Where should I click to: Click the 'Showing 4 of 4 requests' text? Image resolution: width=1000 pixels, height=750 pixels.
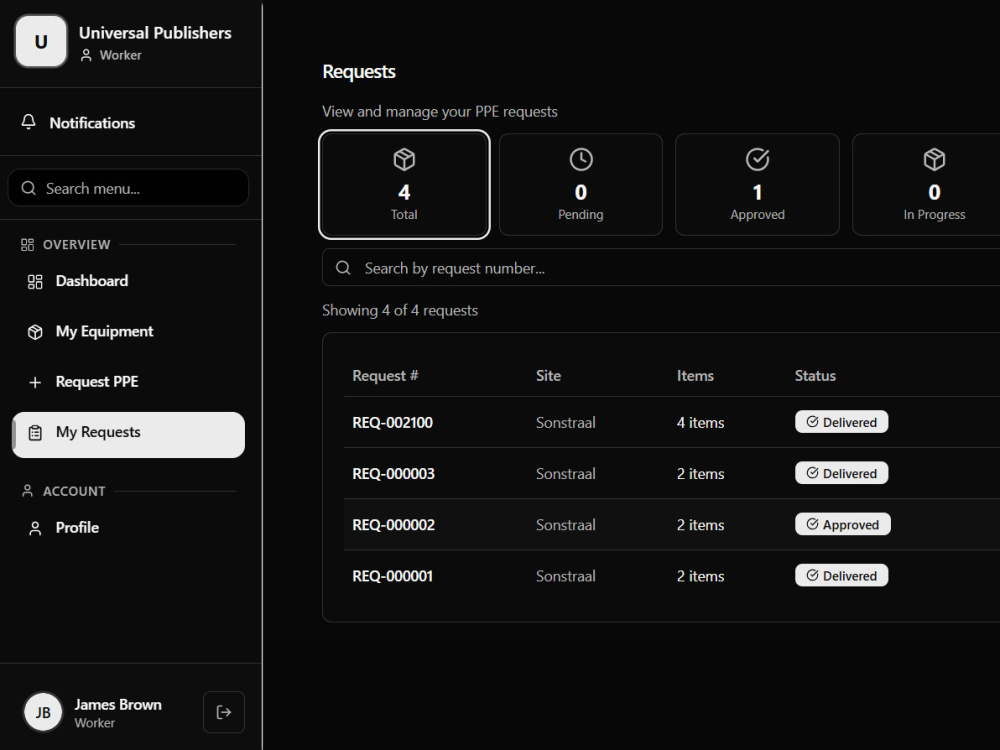[x=400, y=311]
